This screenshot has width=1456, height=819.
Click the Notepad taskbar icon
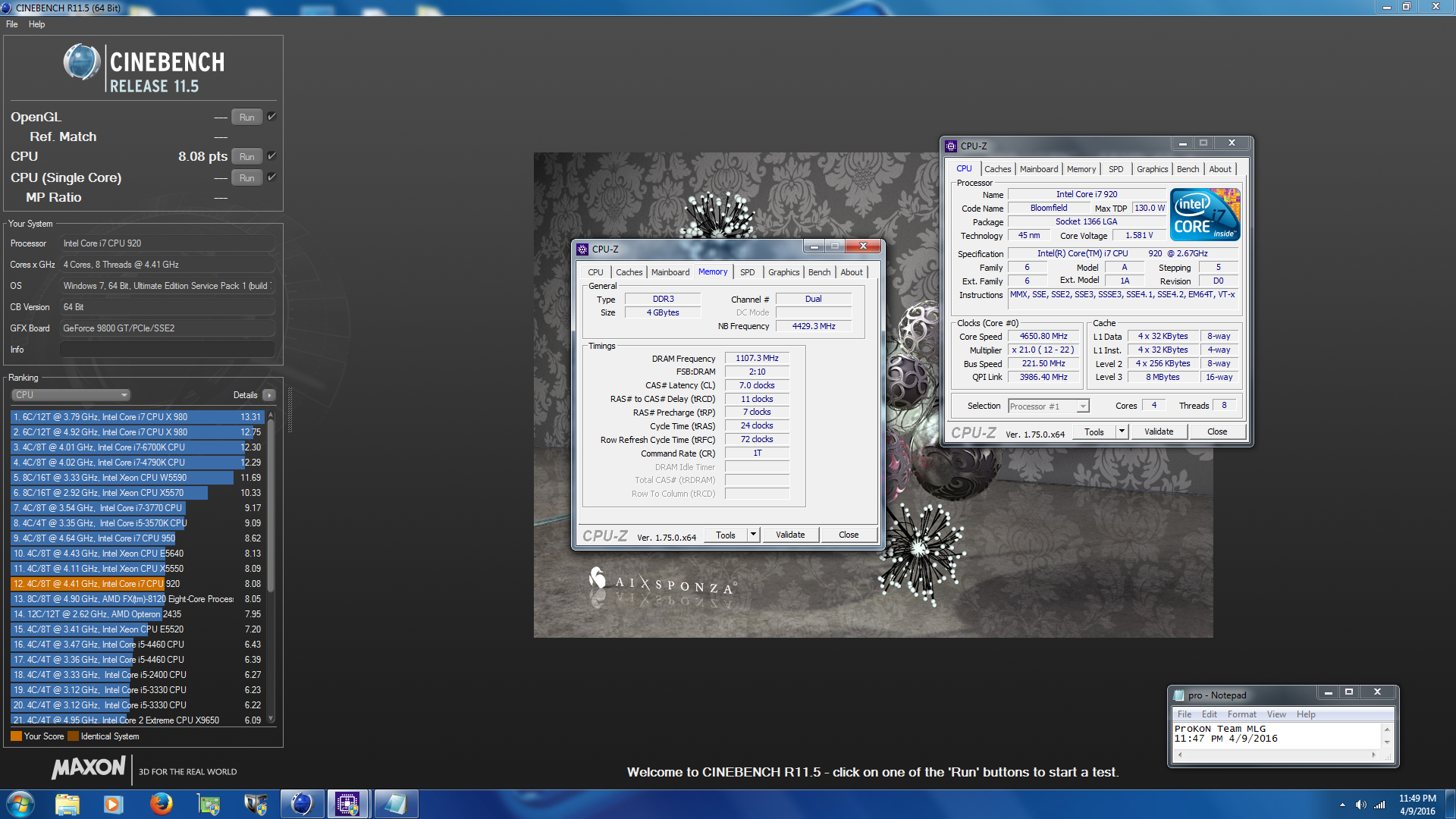395,804
